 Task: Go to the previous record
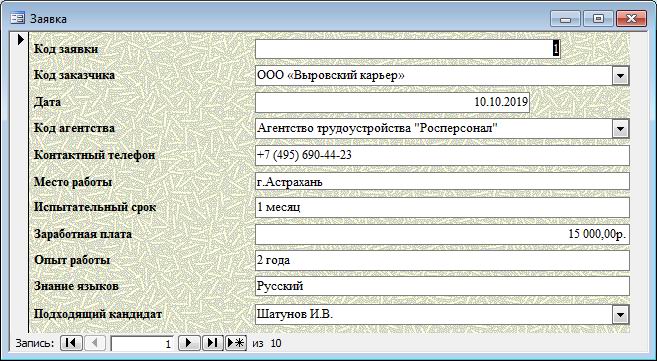95,343
